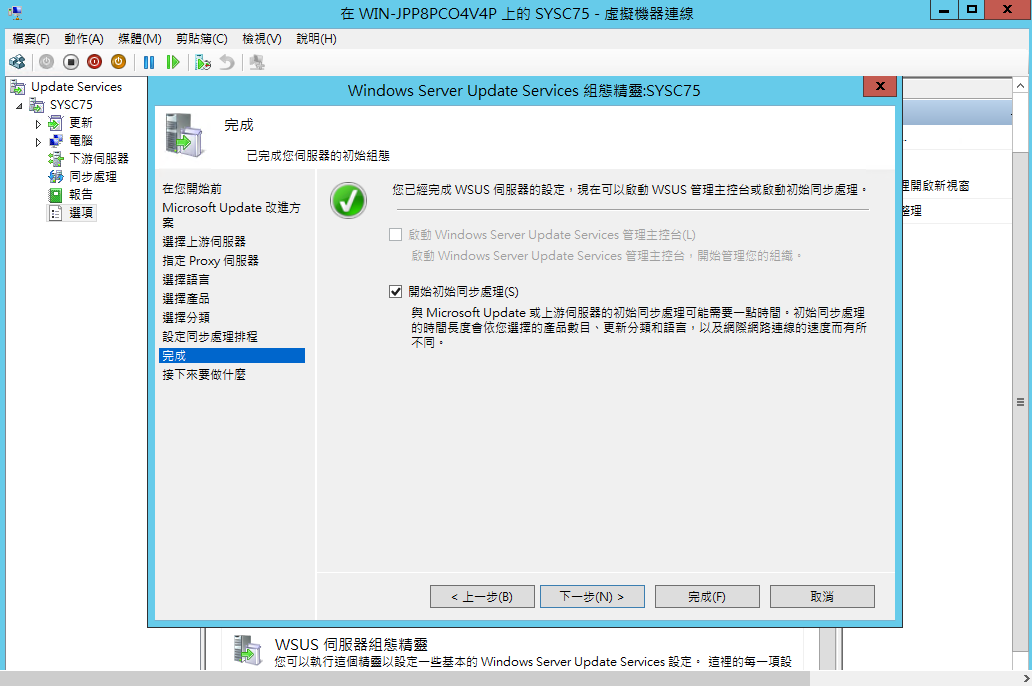Click the 取消 cancel button
This screenshot has width=1032, height=686.
point(822,596)
